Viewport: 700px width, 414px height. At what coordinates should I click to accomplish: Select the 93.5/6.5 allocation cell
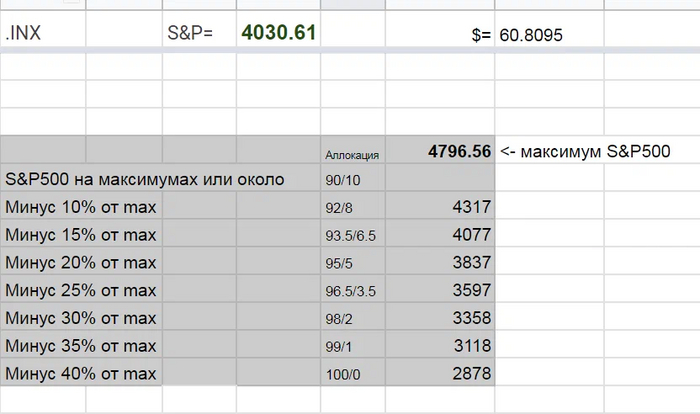pyautogui.click(x=352, y=236)
